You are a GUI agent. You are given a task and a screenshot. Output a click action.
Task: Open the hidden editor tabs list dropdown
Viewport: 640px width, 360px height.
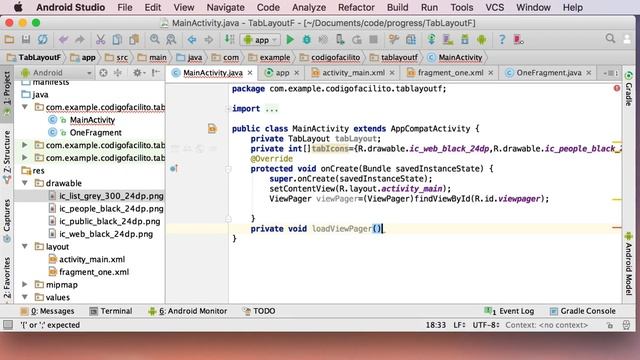tap(610, 73)
